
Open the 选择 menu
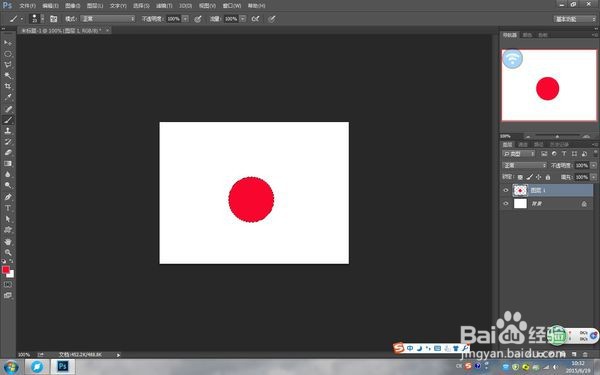pyautogui.click(x=141, y=6)
